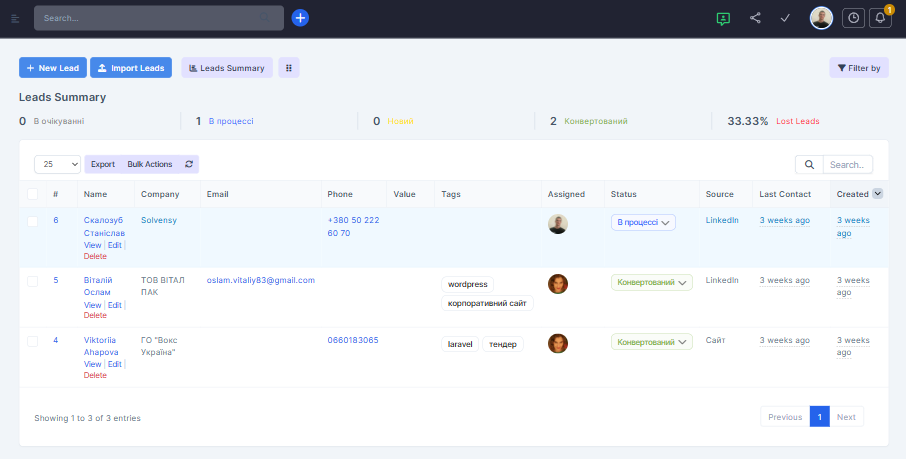
Task: Open the Filter by dropdown
Action: point(858,68)
